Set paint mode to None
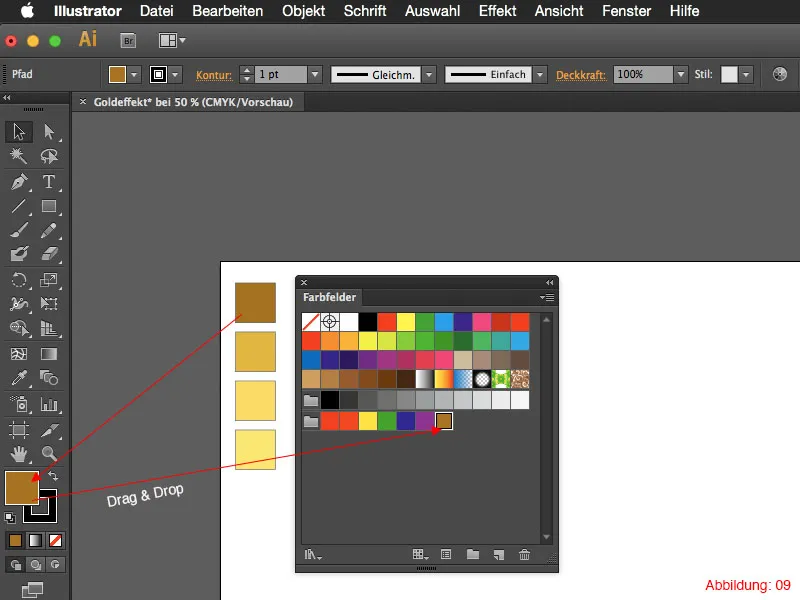Viewport: 800px width, 600px height. click(x=55, y=540)
